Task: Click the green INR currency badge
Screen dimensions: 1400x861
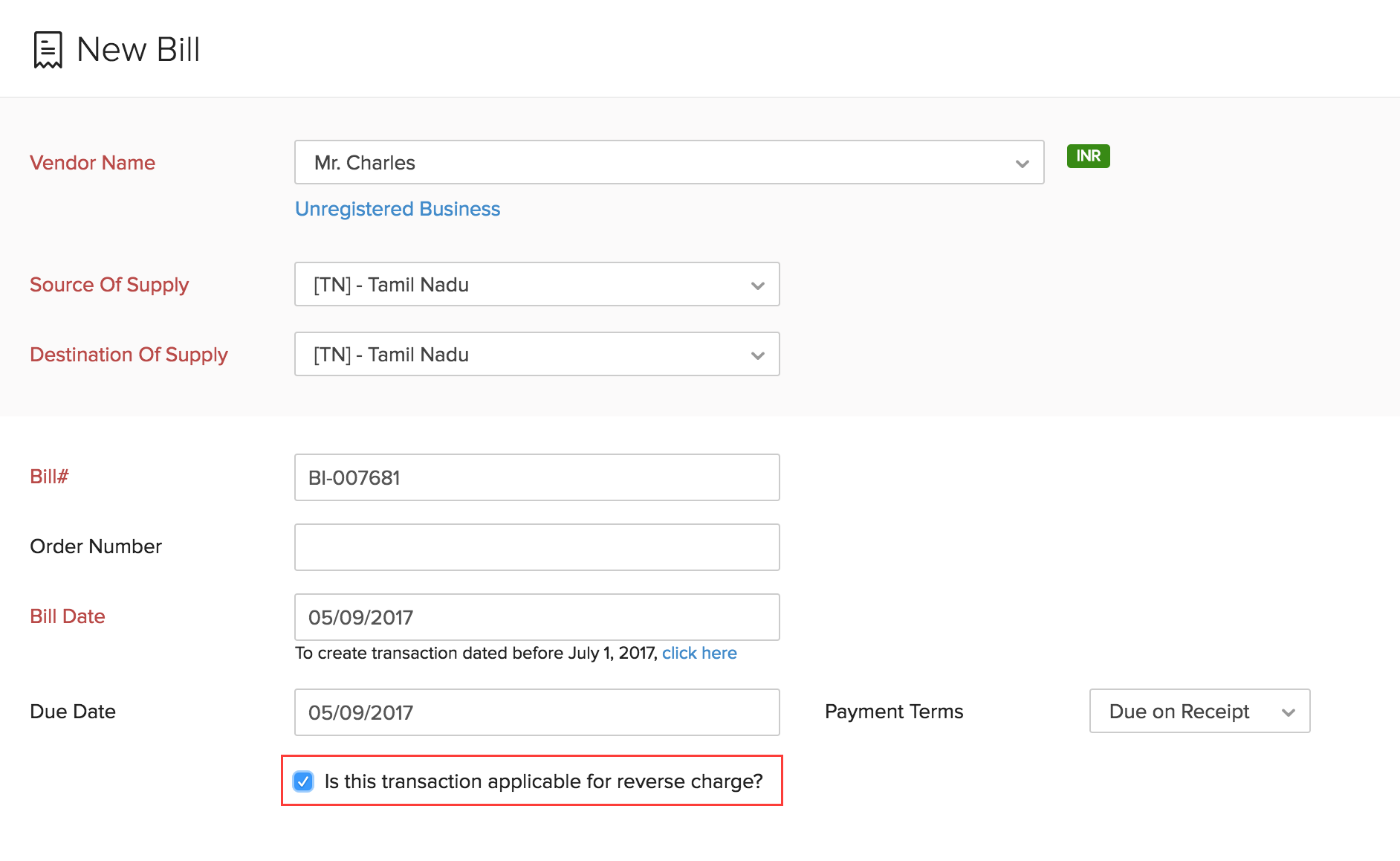Action: [1087, 156]
